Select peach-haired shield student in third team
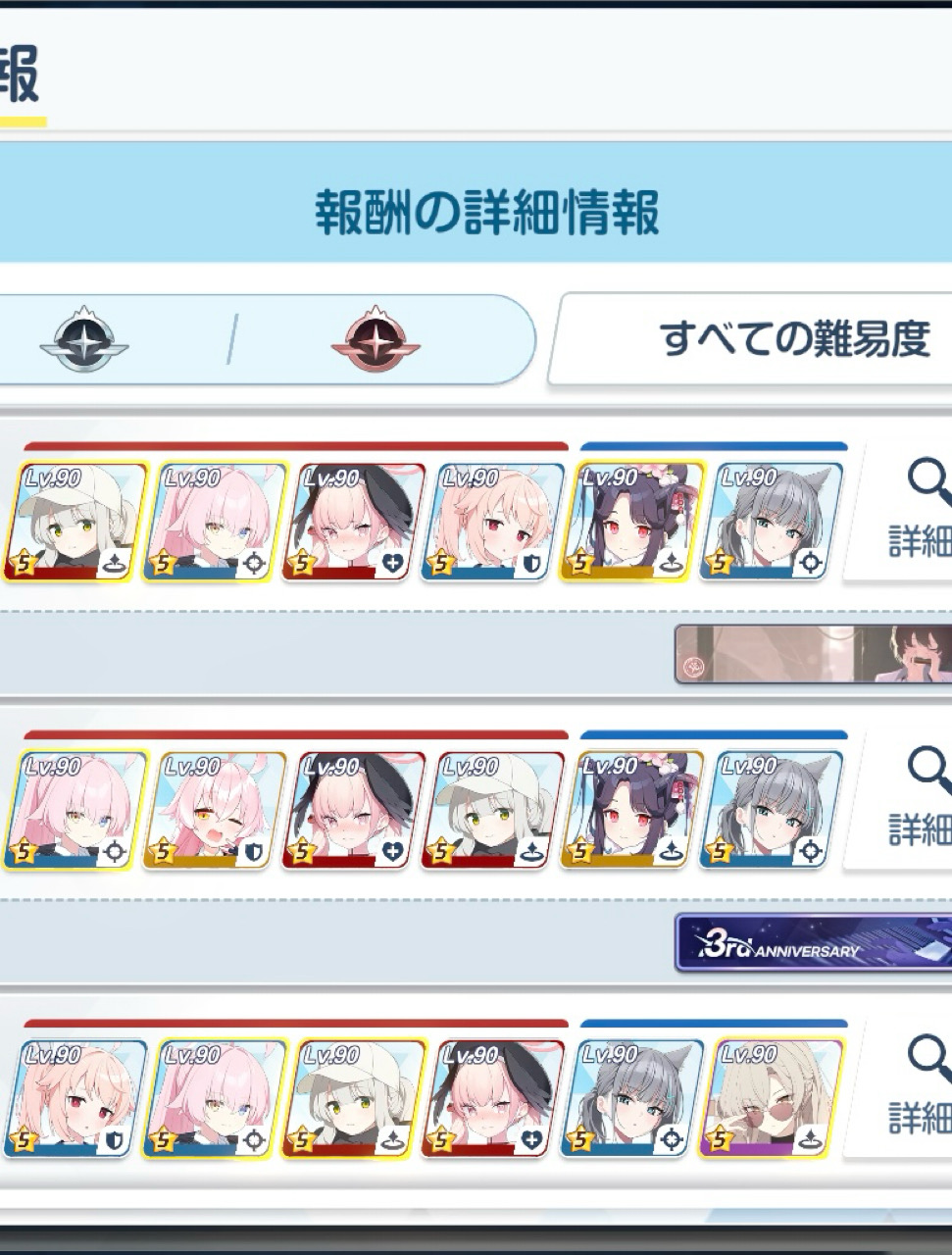This screenshot has width=952, height=1255. click(x=75, y=1098)
